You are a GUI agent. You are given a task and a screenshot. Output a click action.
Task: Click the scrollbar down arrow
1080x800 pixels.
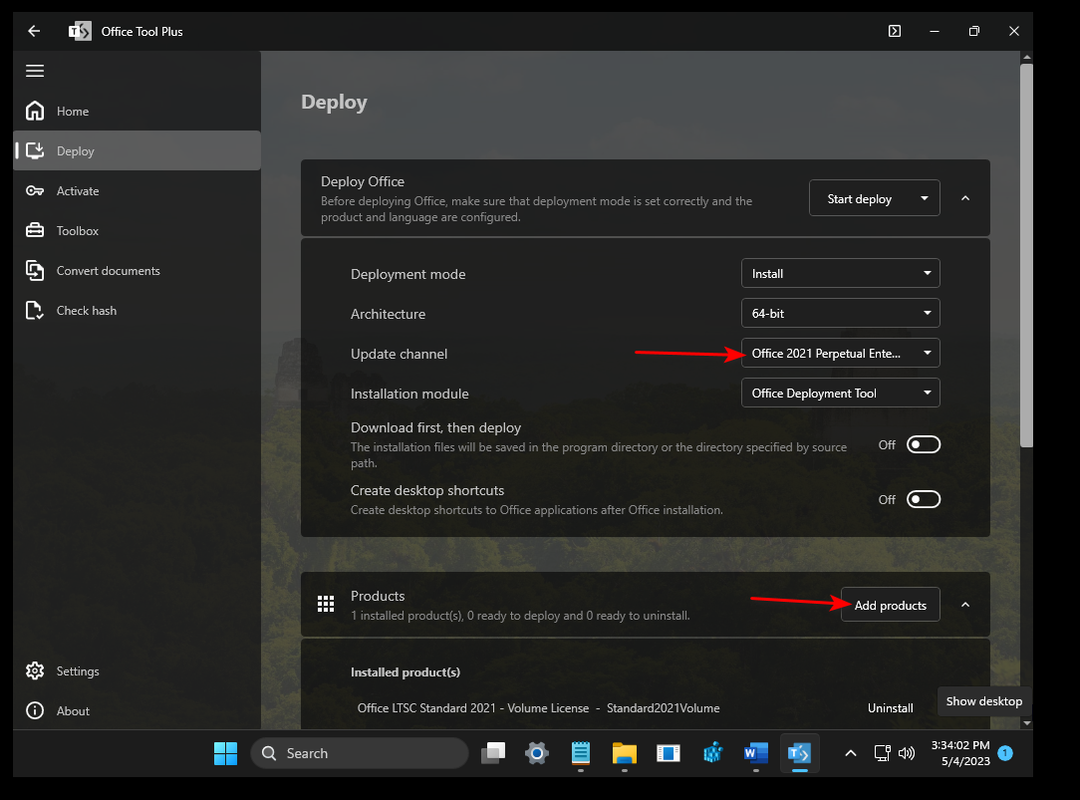[x=1027, y=723]
